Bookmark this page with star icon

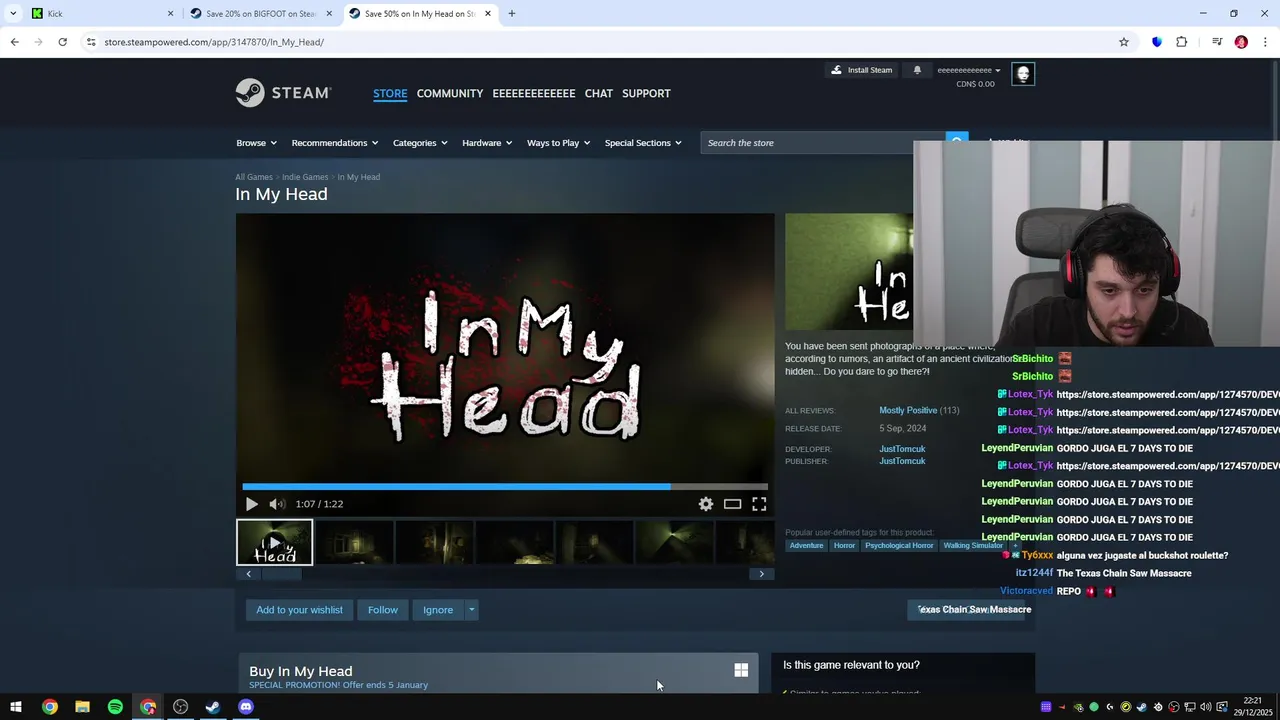tap(1124, 42)
